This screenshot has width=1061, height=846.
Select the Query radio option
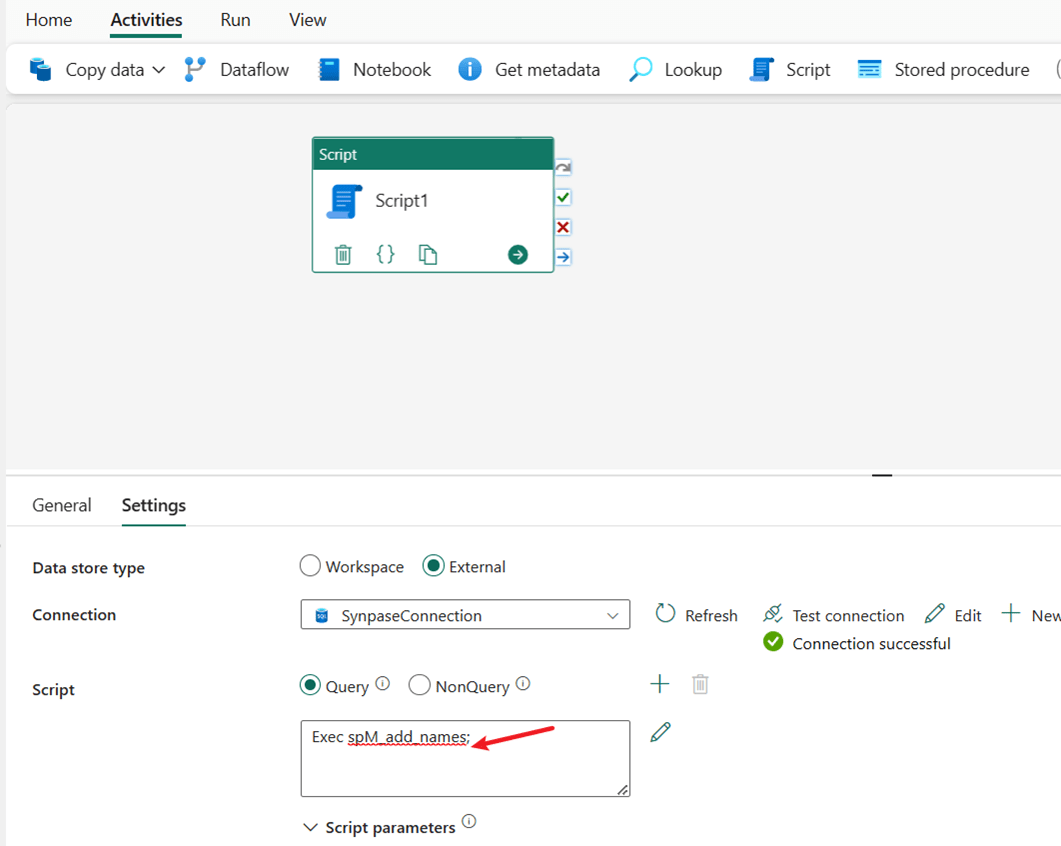pyautogui.click(x=312, y=684)
